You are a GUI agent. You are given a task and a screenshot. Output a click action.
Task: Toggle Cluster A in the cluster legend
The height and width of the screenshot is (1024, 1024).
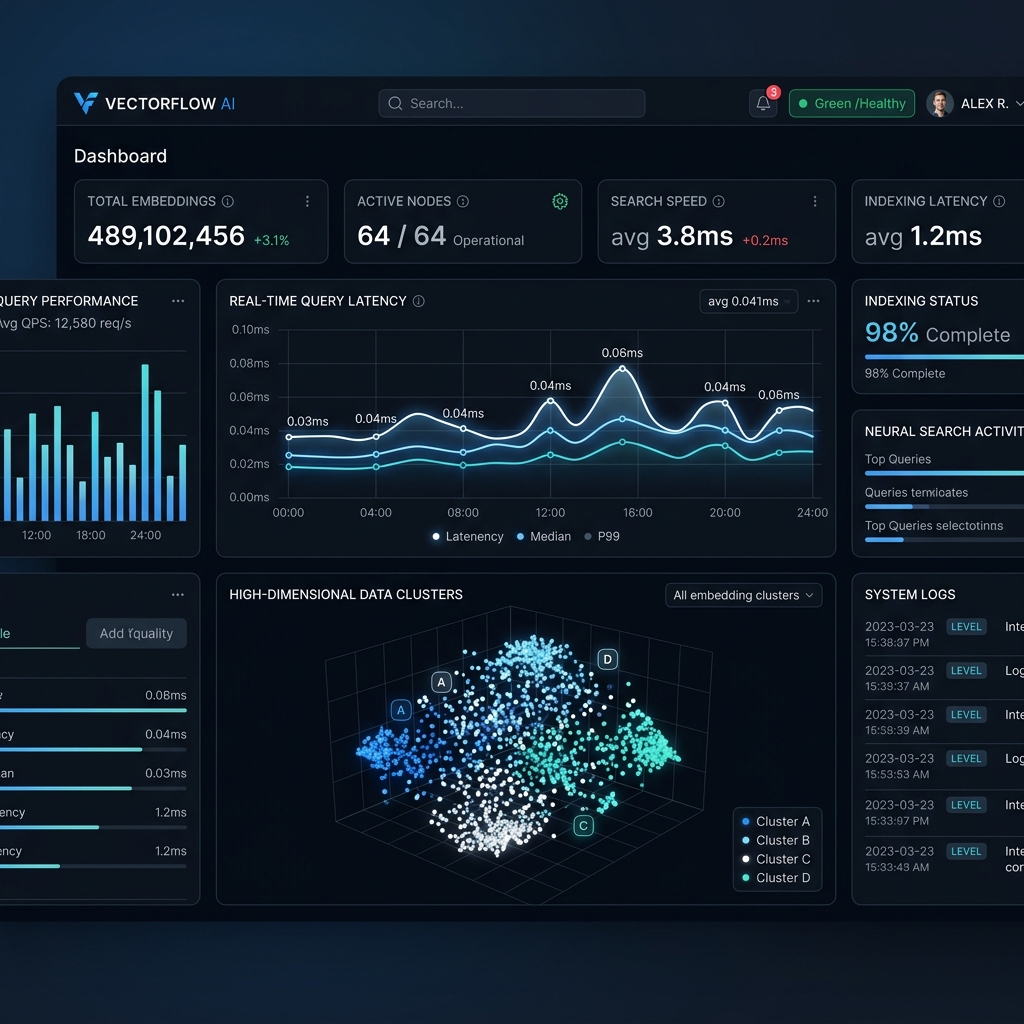pos(776,821)
